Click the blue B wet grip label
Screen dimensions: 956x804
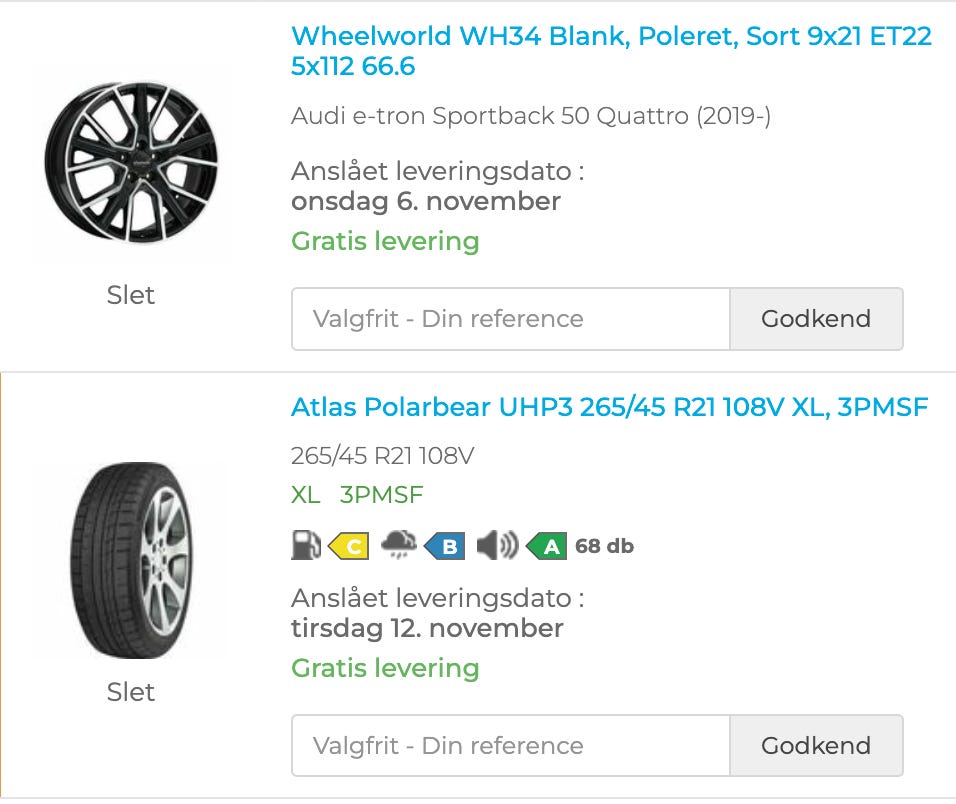click(x=446, y=546)
